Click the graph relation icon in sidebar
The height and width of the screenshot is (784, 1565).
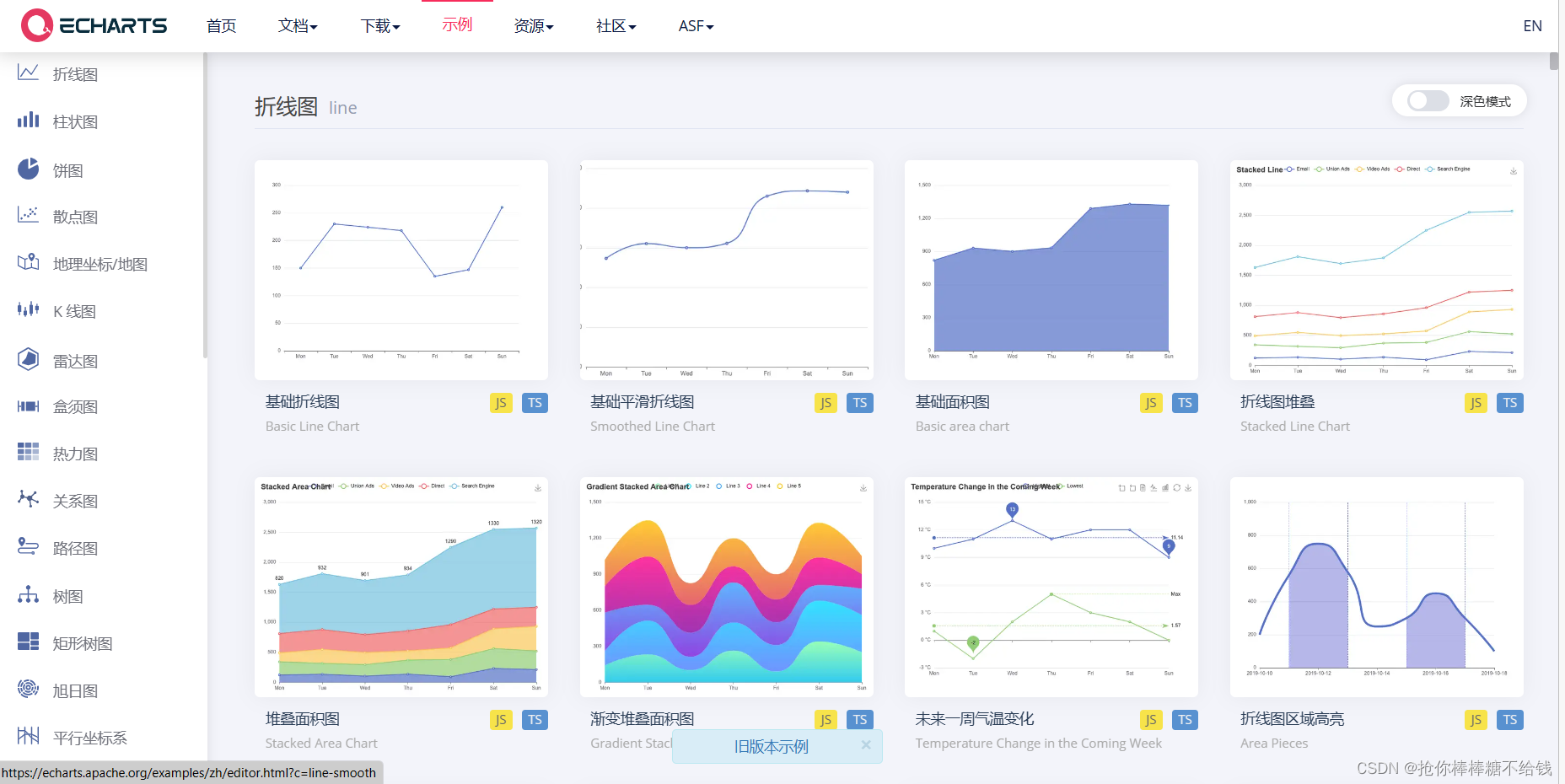(x=29, y=499)
